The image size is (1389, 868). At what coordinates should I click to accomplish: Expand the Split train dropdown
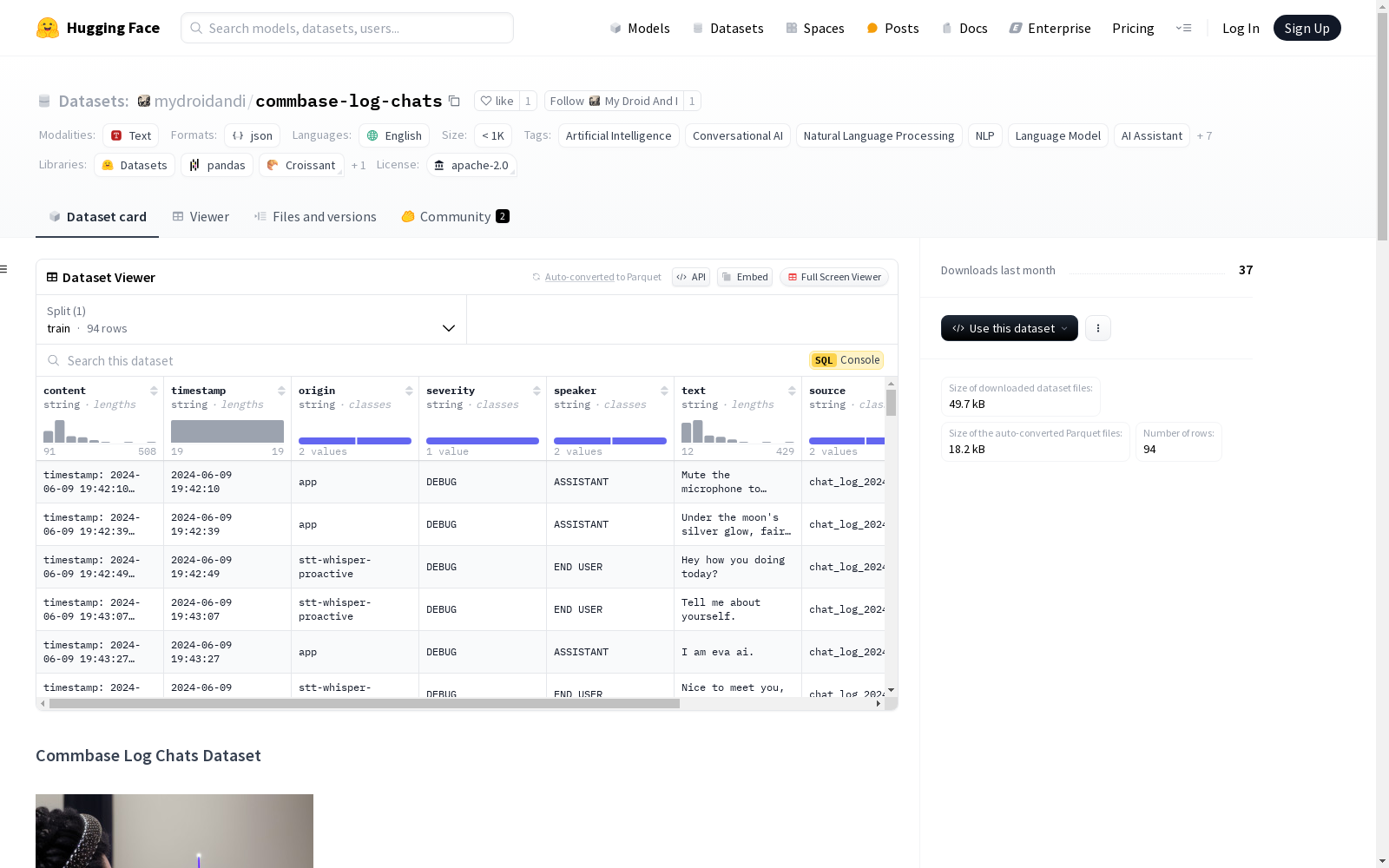pos(252,319)
